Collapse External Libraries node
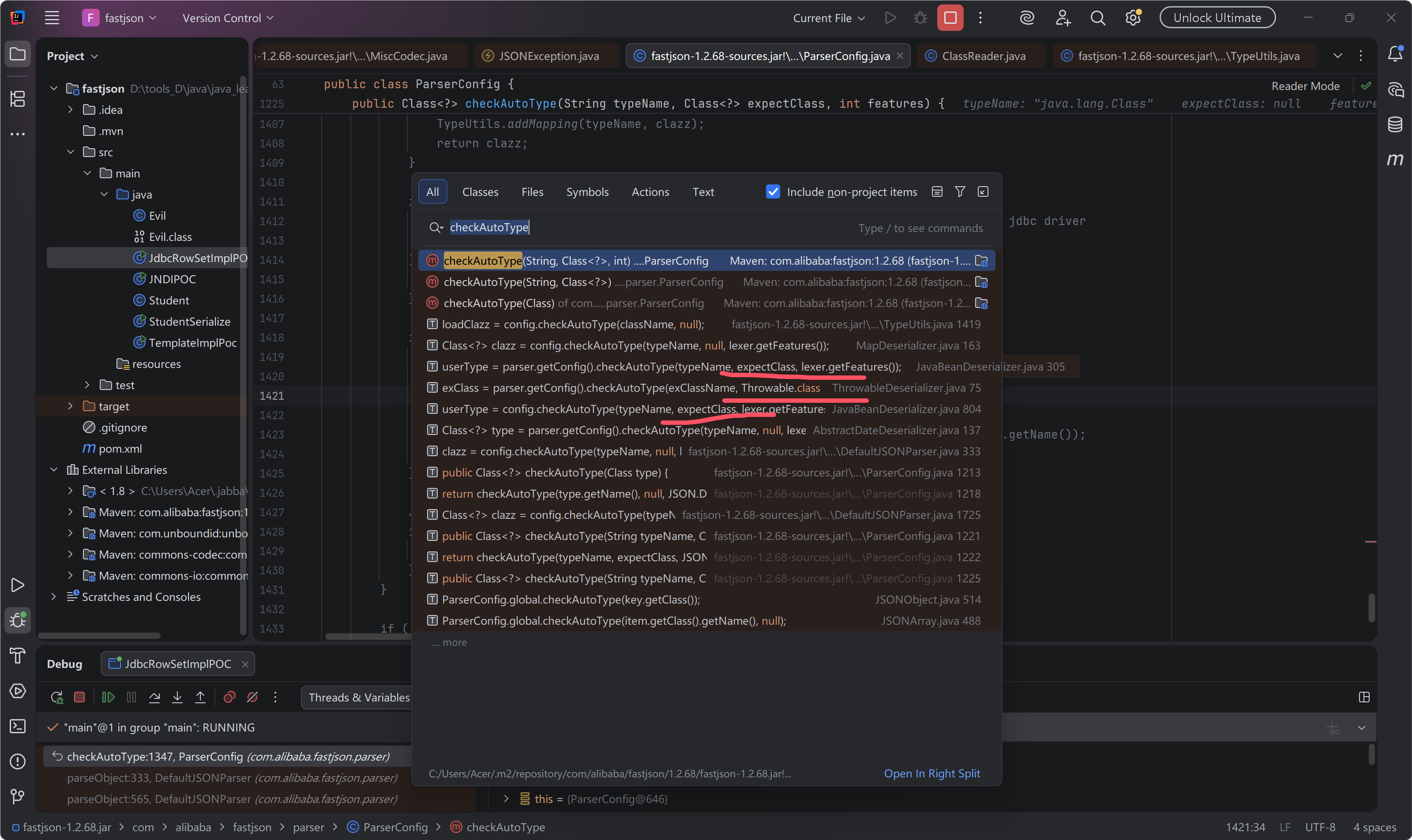 [54, 470]
